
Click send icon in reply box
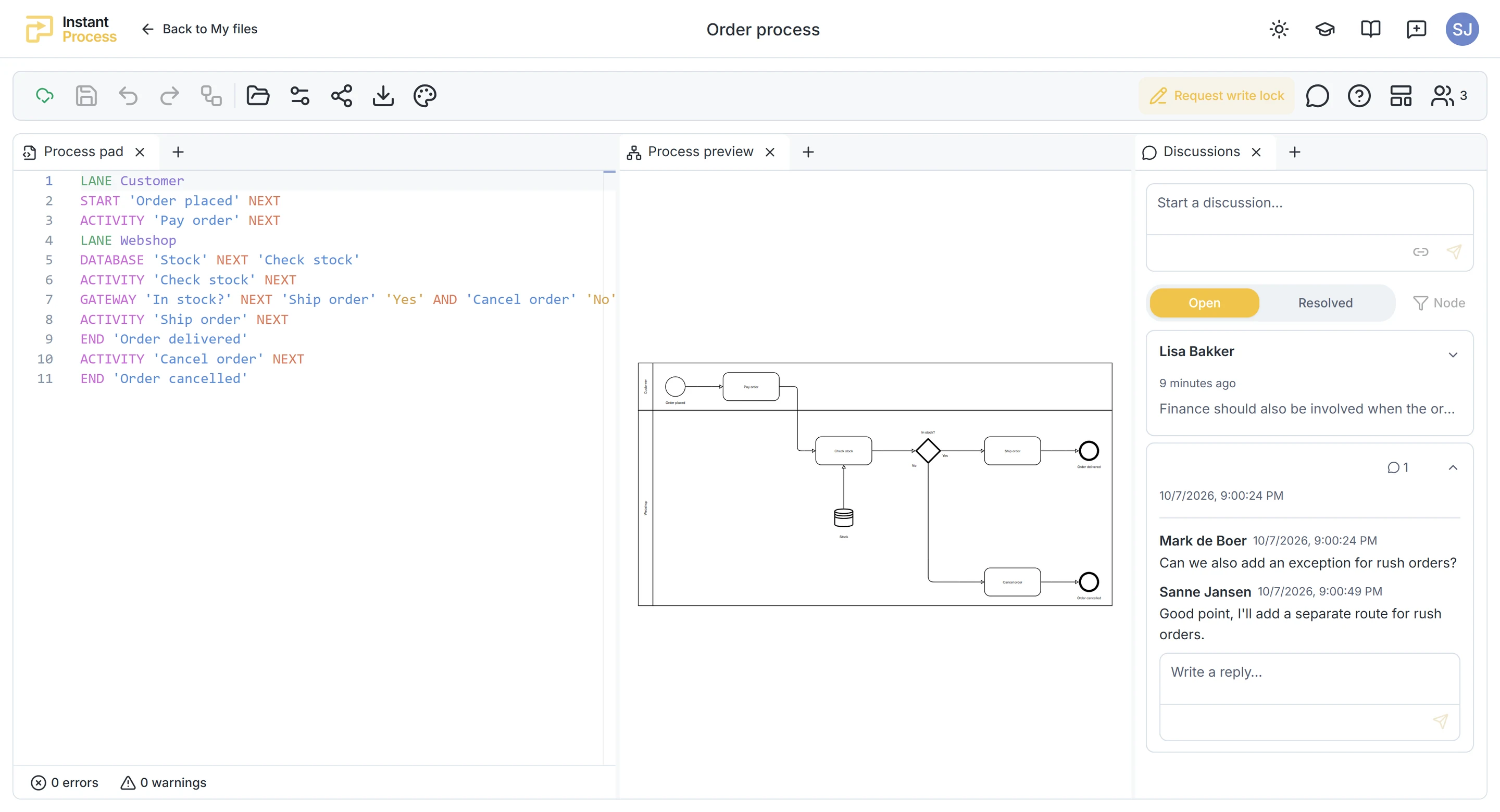point(1441,721)
